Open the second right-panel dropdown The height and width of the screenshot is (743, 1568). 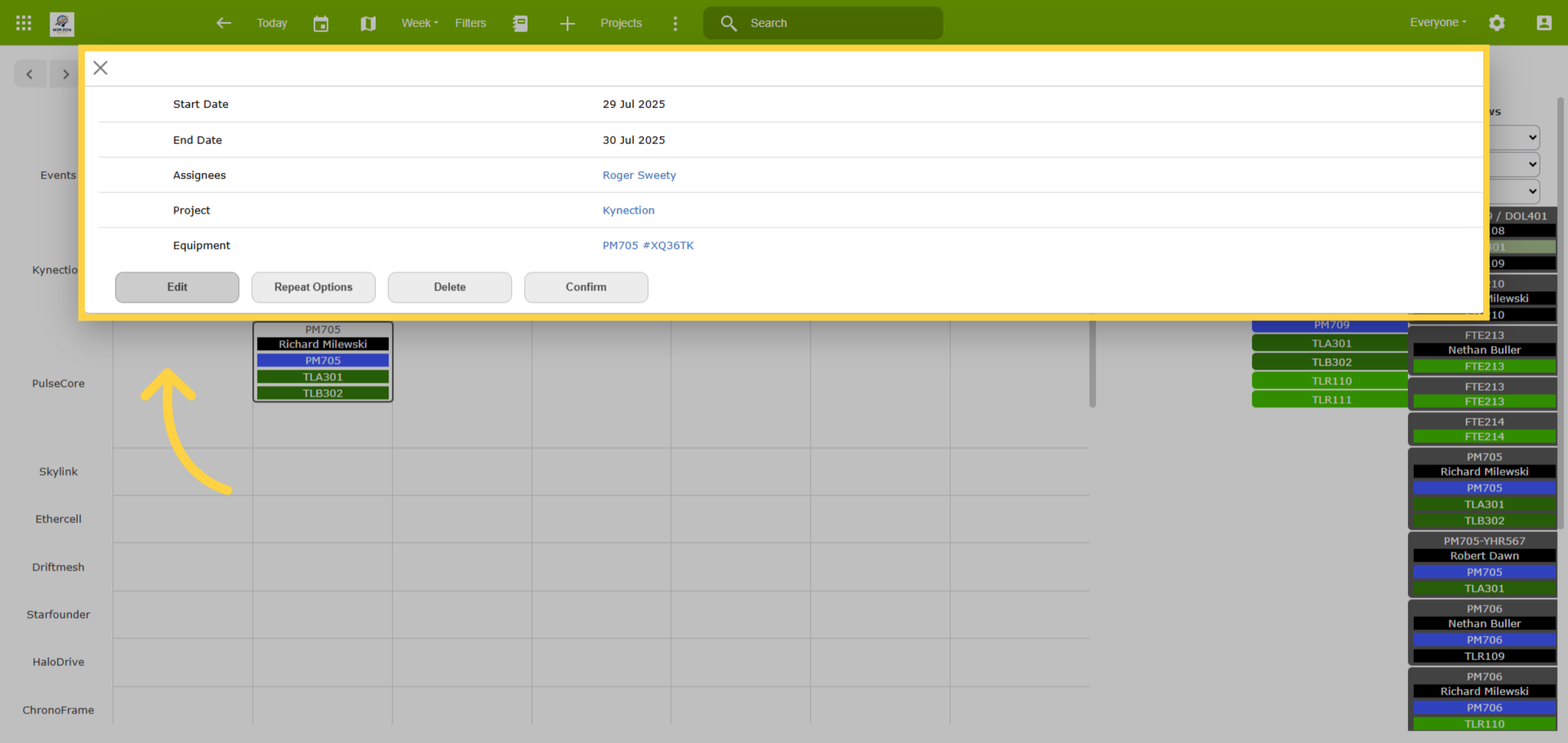[1514, 165]
